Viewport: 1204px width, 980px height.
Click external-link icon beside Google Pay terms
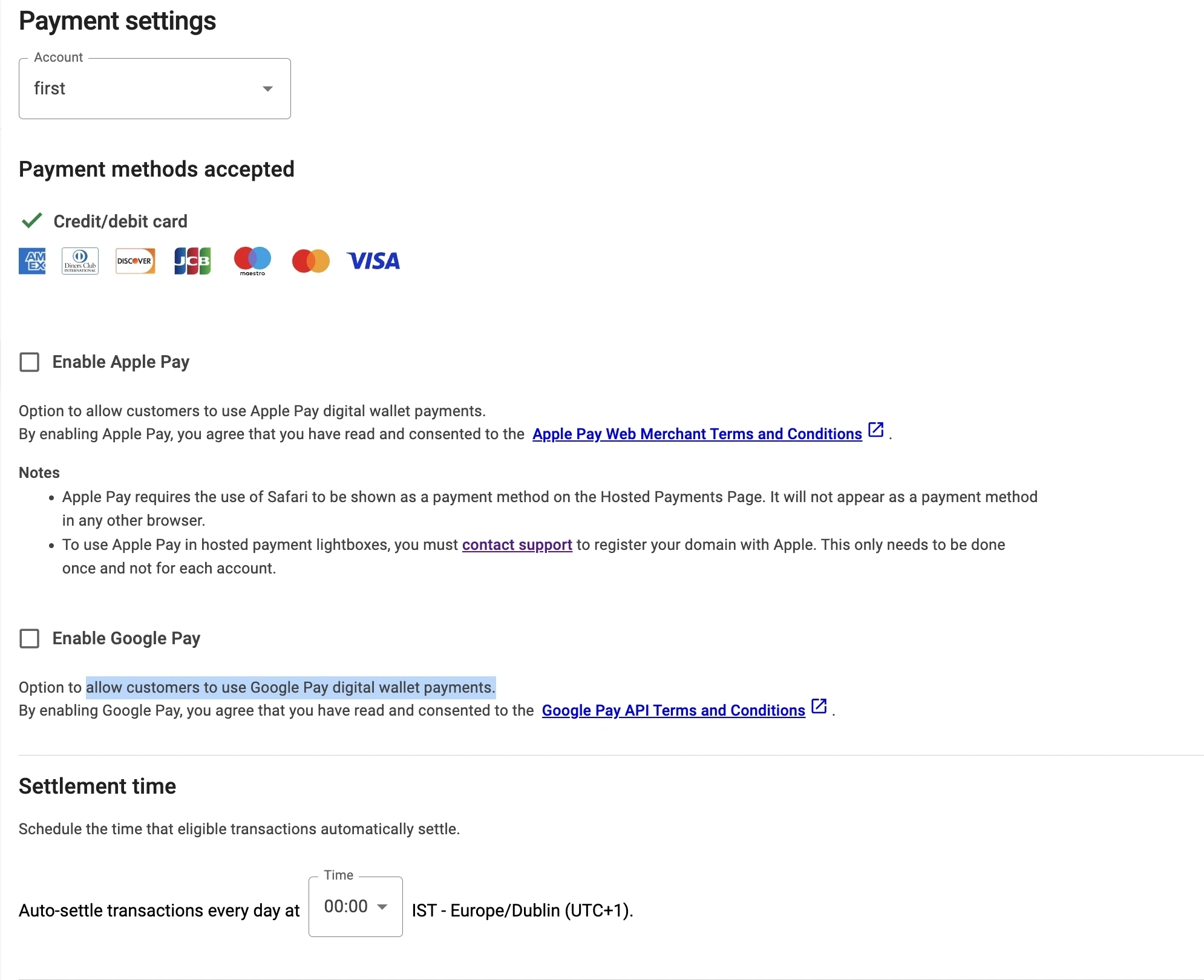[x=819, y=707]
